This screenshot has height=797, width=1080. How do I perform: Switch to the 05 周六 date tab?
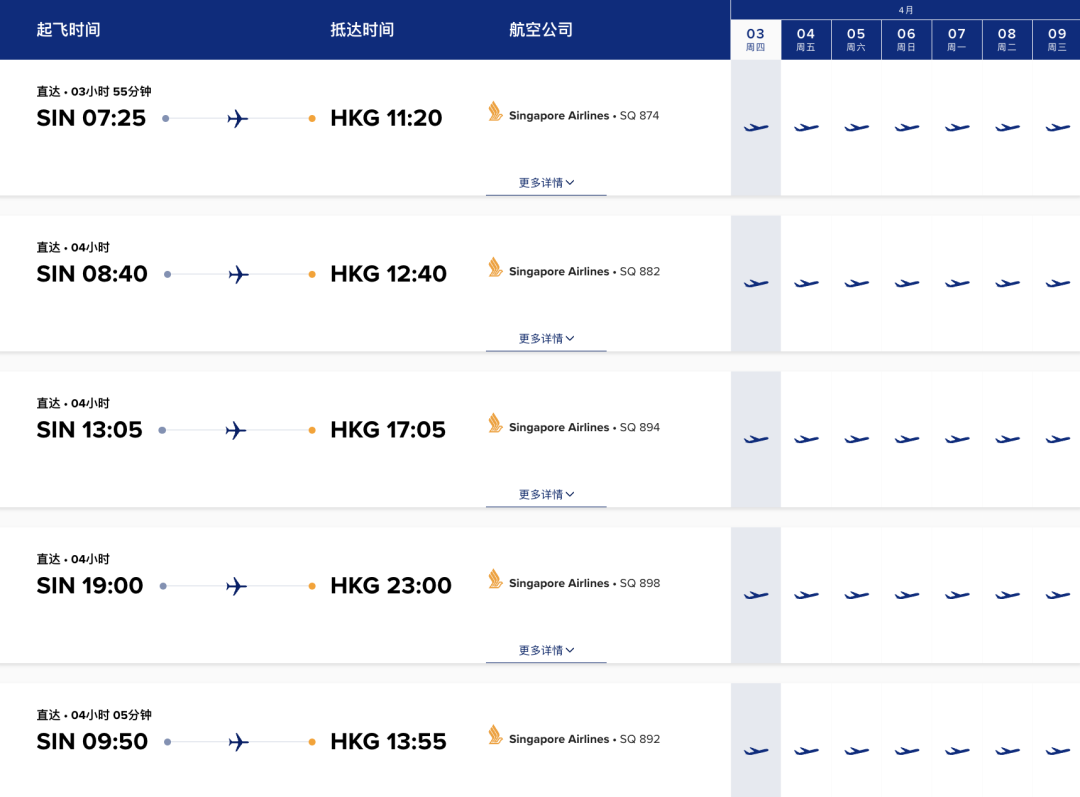pyautogui.click(x=856, y=40)
